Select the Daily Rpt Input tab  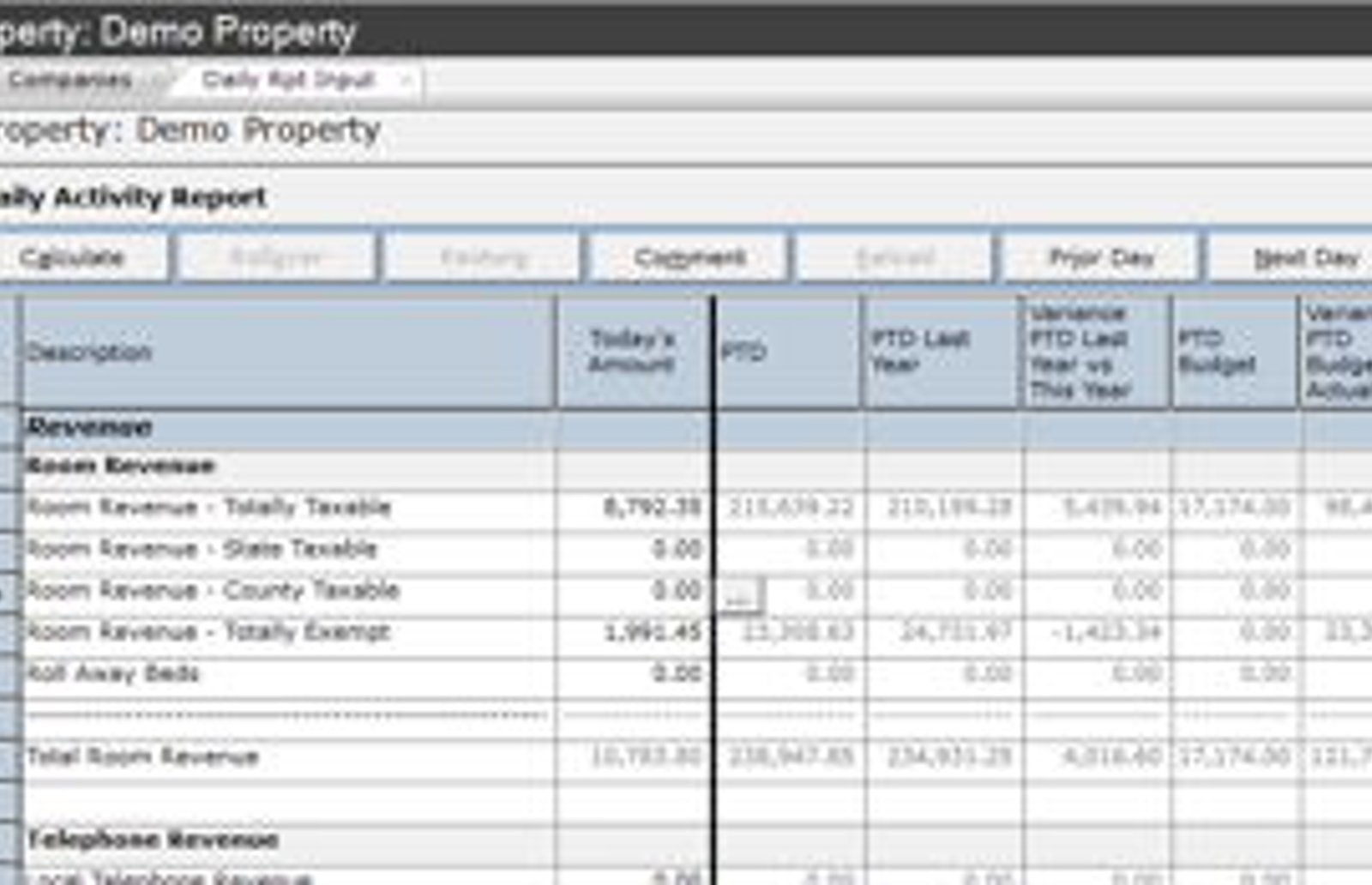coord(288,80)
